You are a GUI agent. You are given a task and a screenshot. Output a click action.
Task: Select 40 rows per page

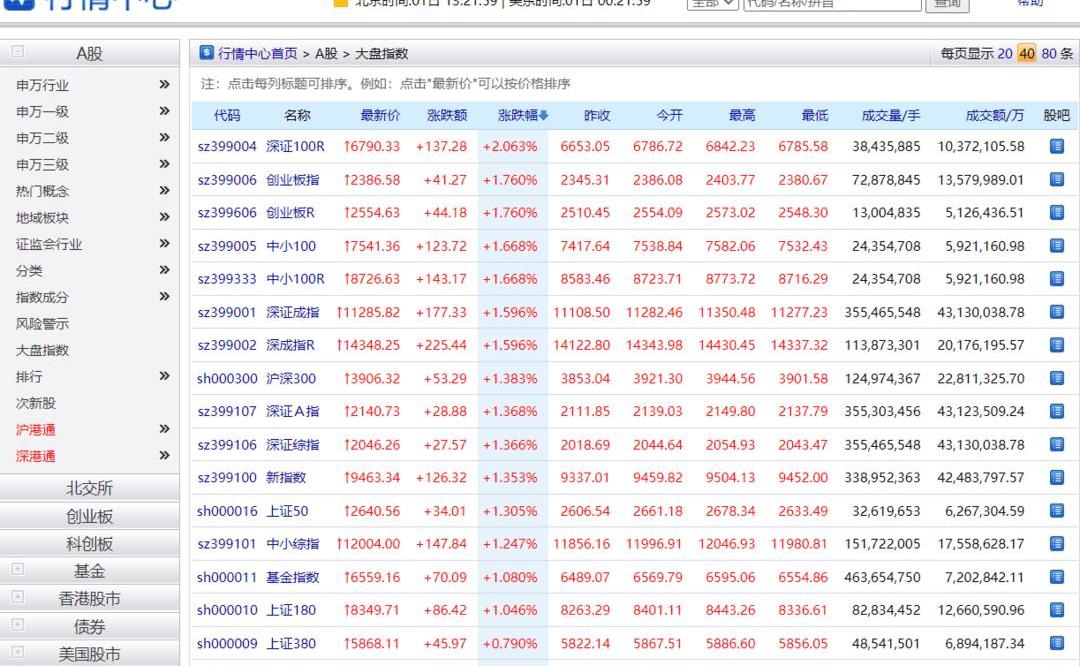click(1027, 53)
